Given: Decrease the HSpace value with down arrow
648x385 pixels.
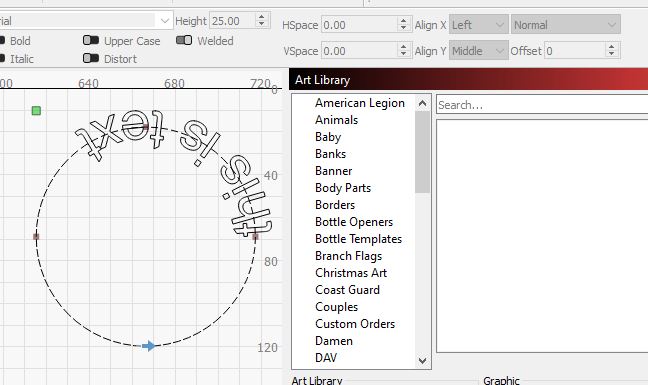Looking at the screenshot, I should (403, 29).
